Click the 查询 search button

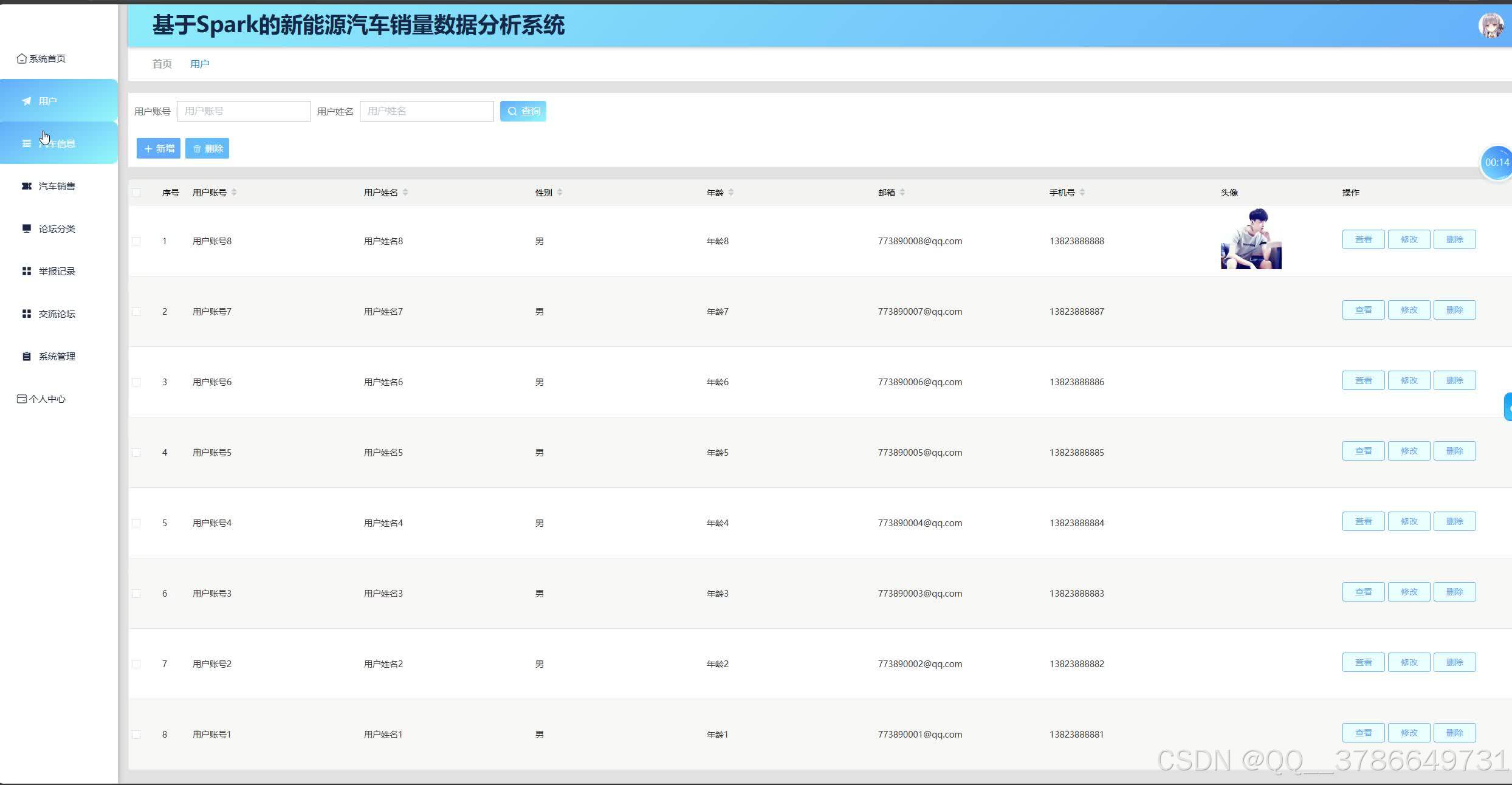[x=523, y=111]
